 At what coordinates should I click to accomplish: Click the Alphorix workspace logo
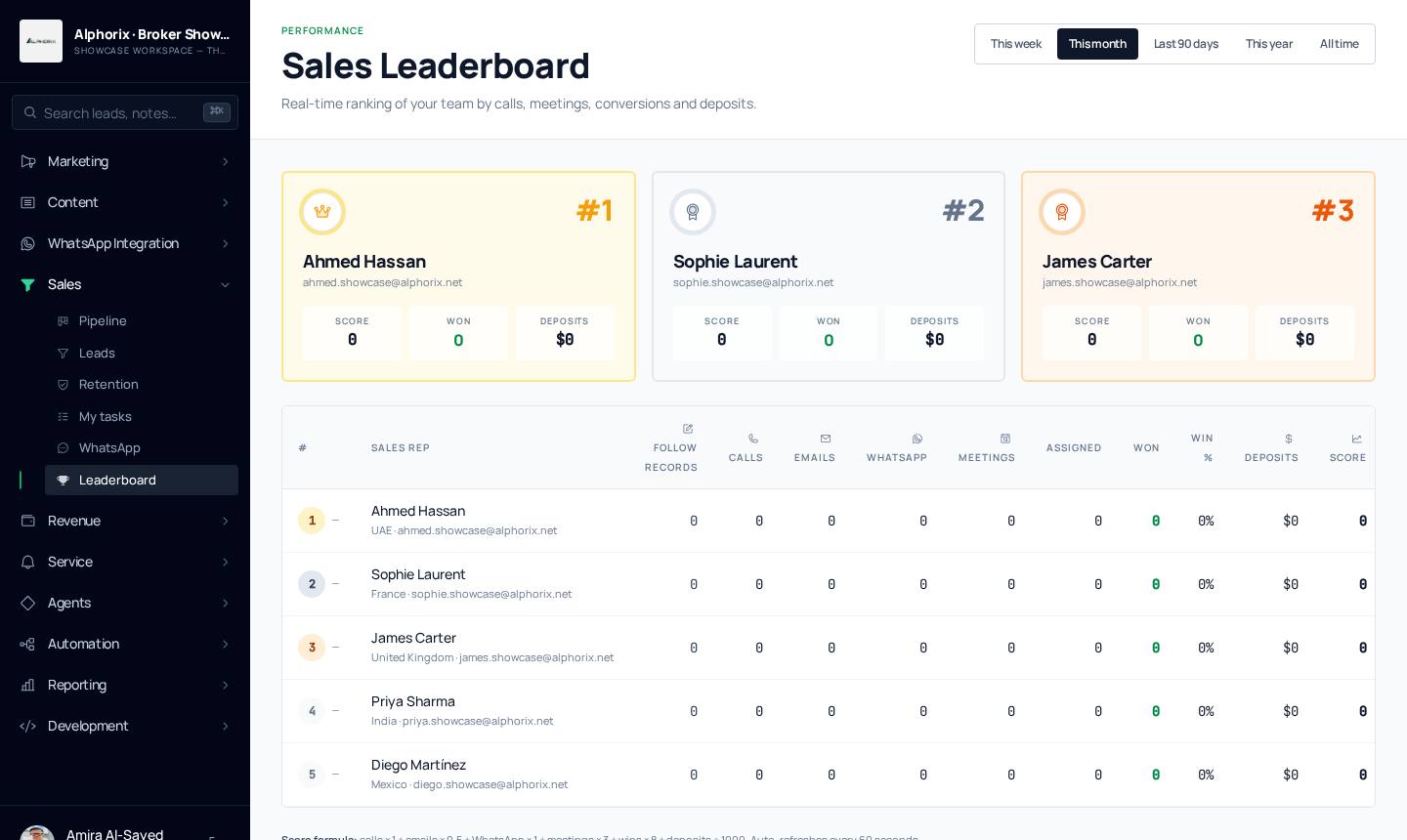[x=41, y=41]
